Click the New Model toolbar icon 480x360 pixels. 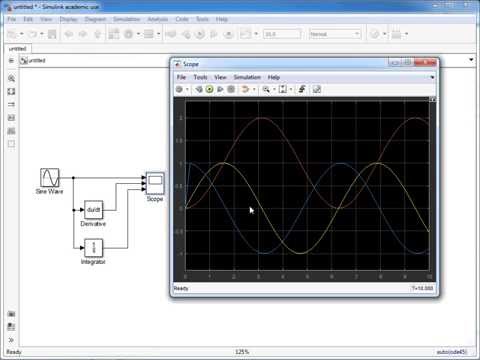click(x=12, y=34)
